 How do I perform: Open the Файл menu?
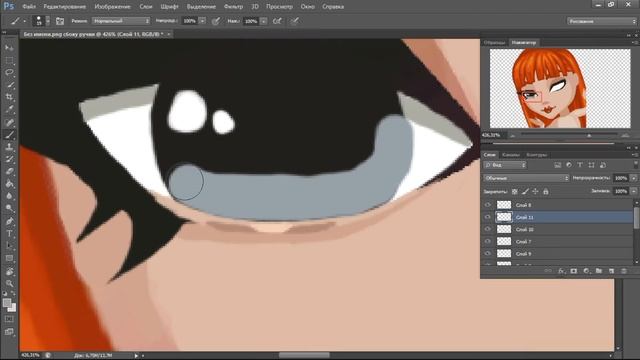click(29, 7)
